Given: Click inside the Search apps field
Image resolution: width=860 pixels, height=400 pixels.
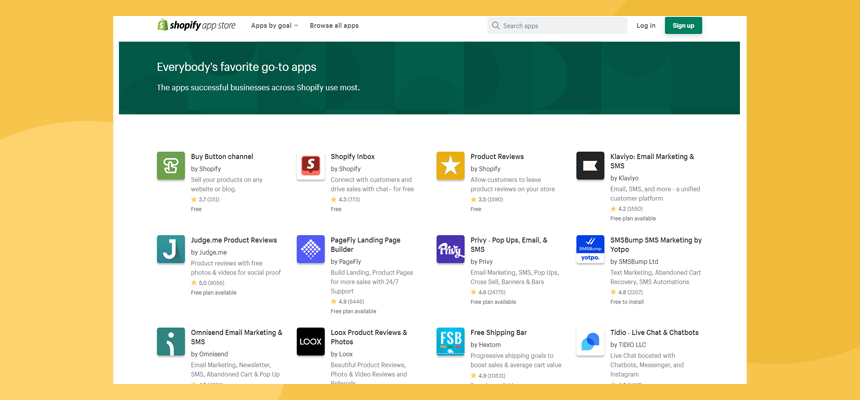Looking at the screenshot, I should click(x=557, y=25).
